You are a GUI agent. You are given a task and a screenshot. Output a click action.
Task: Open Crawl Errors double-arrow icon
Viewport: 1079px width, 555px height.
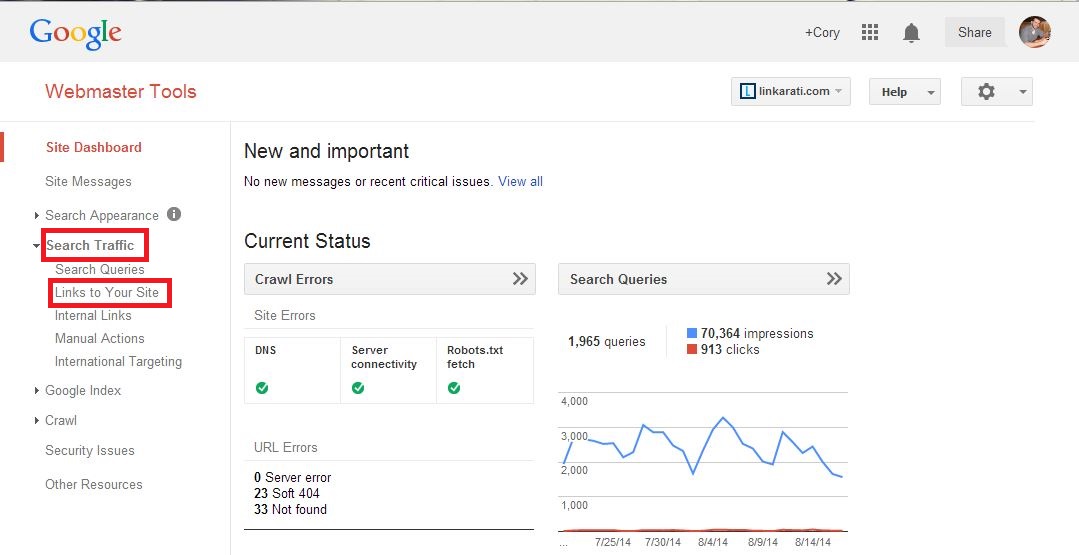(520, 279)
